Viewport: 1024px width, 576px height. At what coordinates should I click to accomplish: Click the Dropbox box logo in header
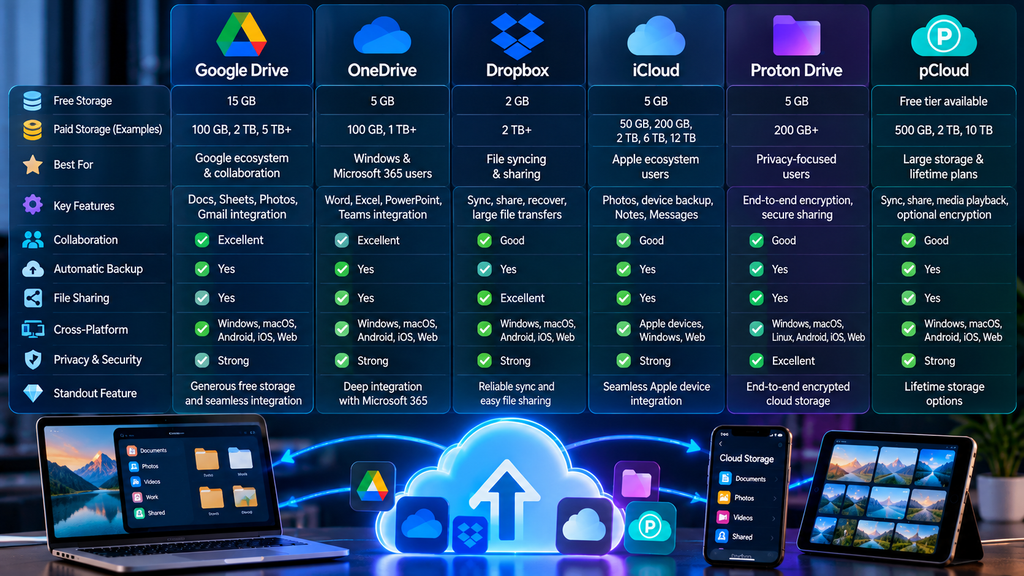(x=517, y=35)
